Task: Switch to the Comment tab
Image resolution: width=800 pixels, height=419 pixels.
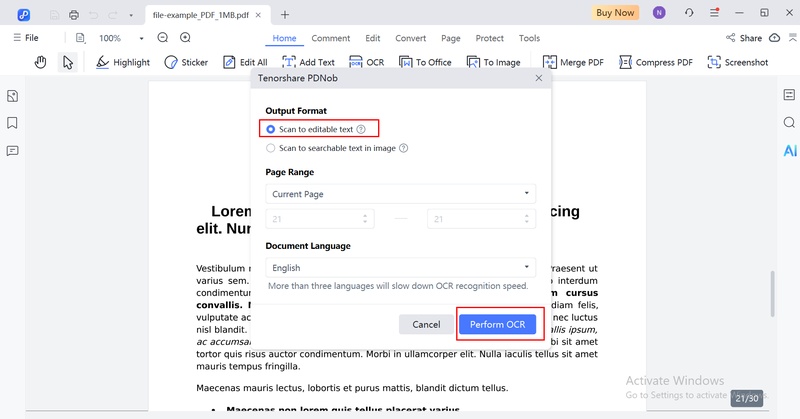Action: pyautogui.click(x=331, y=38)
